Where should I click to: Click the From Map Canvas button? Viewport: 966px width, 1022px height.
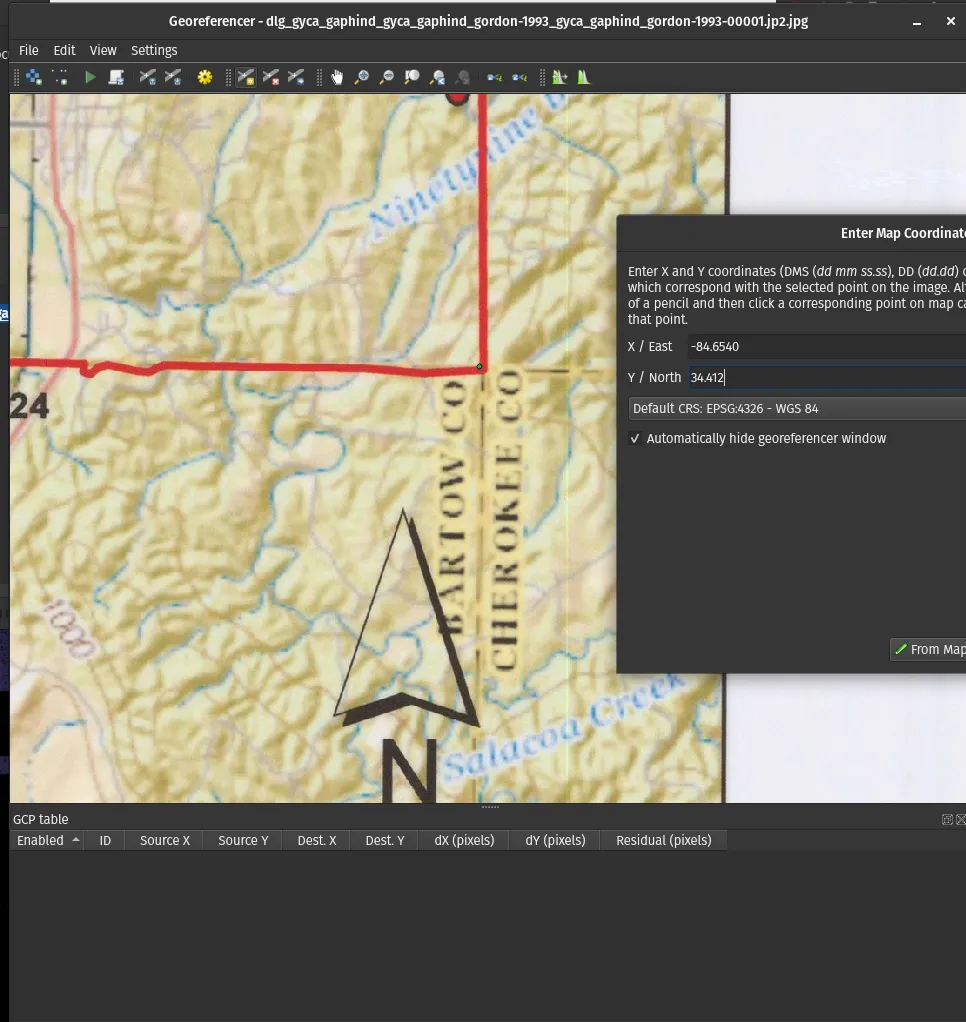[x=929, y=649]
